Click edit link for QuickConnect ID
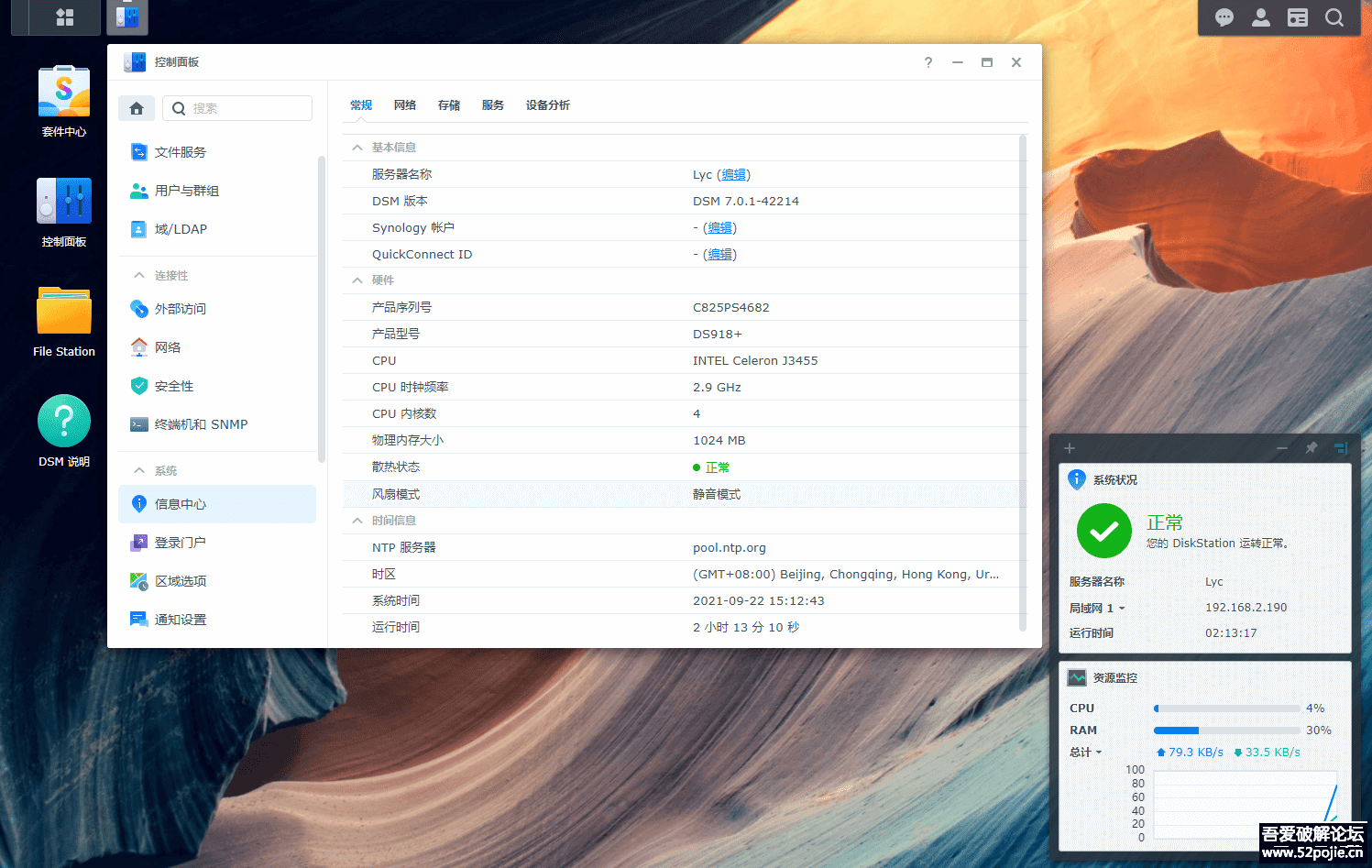1372x868 pixels. (x=720, y=255)
